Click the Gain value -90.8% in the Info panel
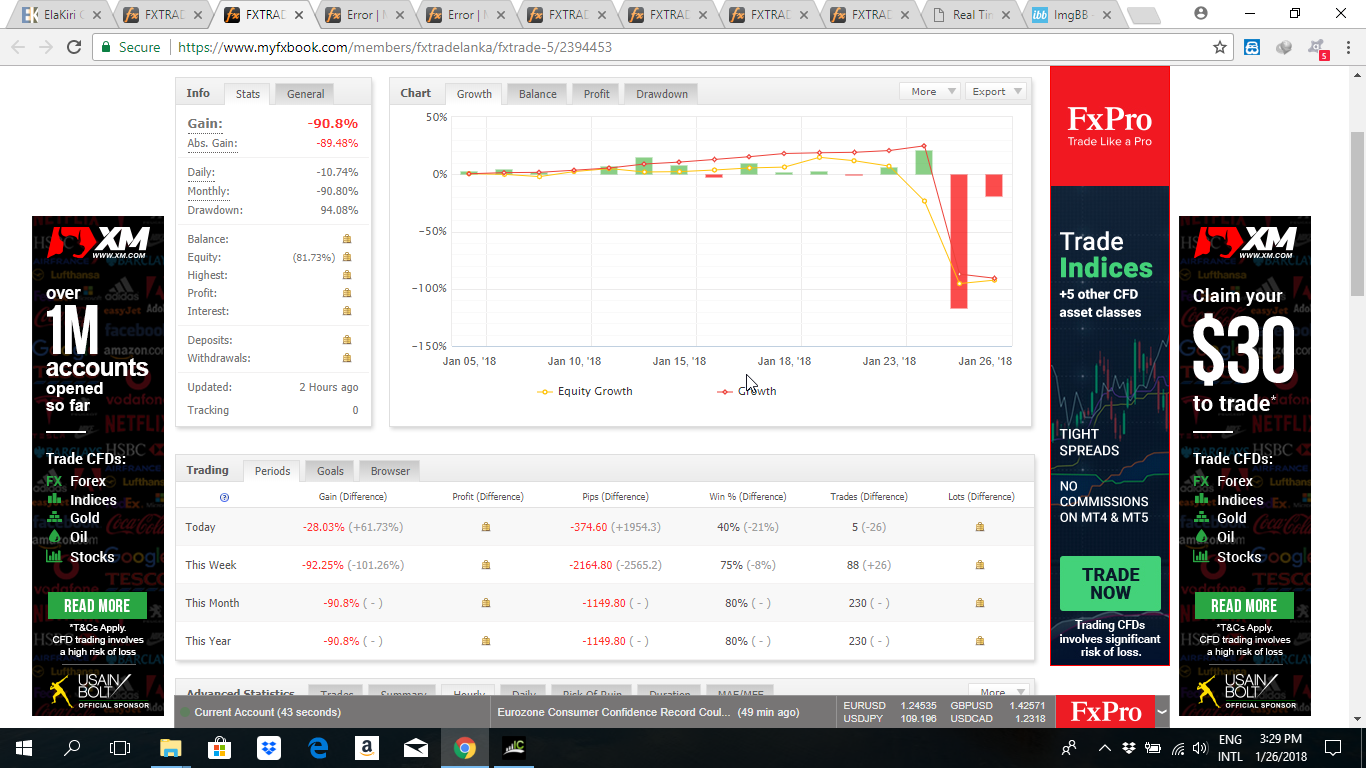 (x=332, y=124)
